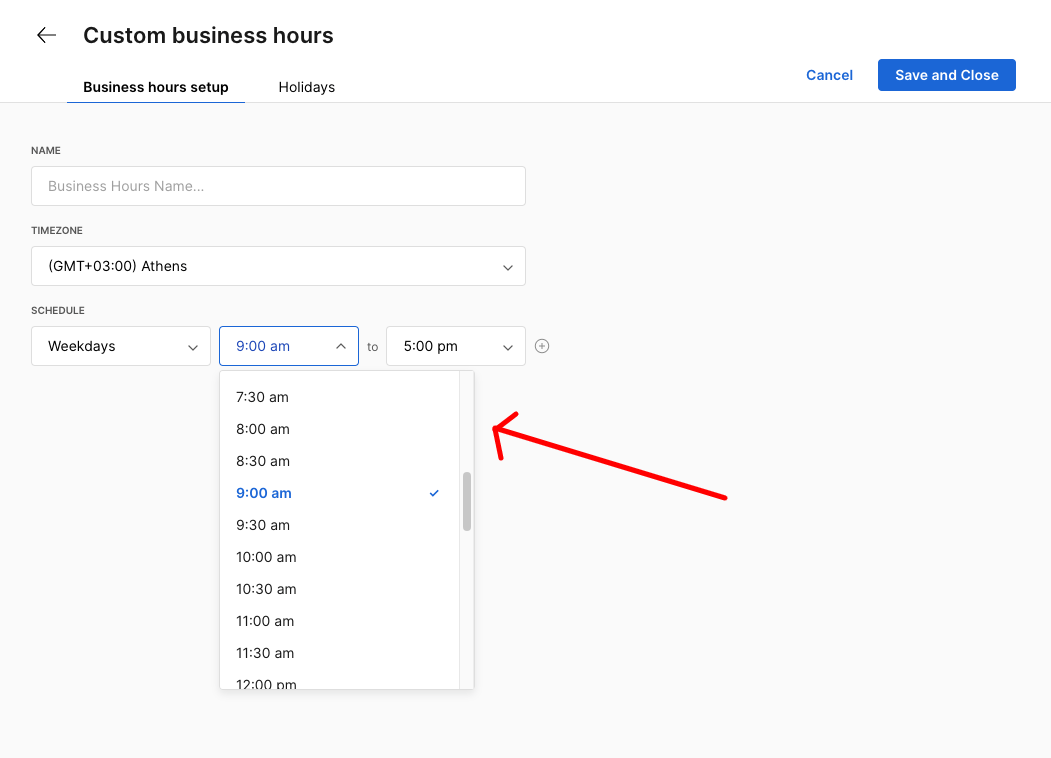Click the back arrow icon
1051x758 pixels.
46,36
